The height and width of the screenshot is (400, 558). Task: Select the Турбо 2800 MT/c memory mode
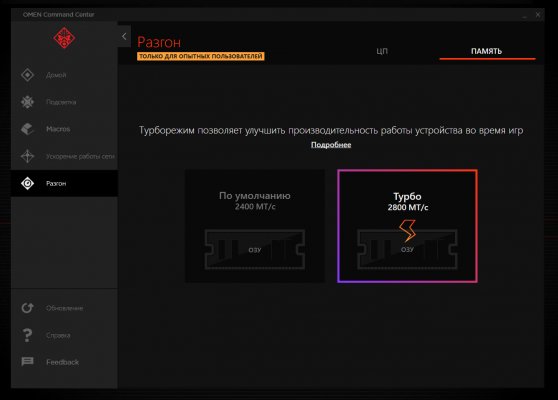point(407,226)
